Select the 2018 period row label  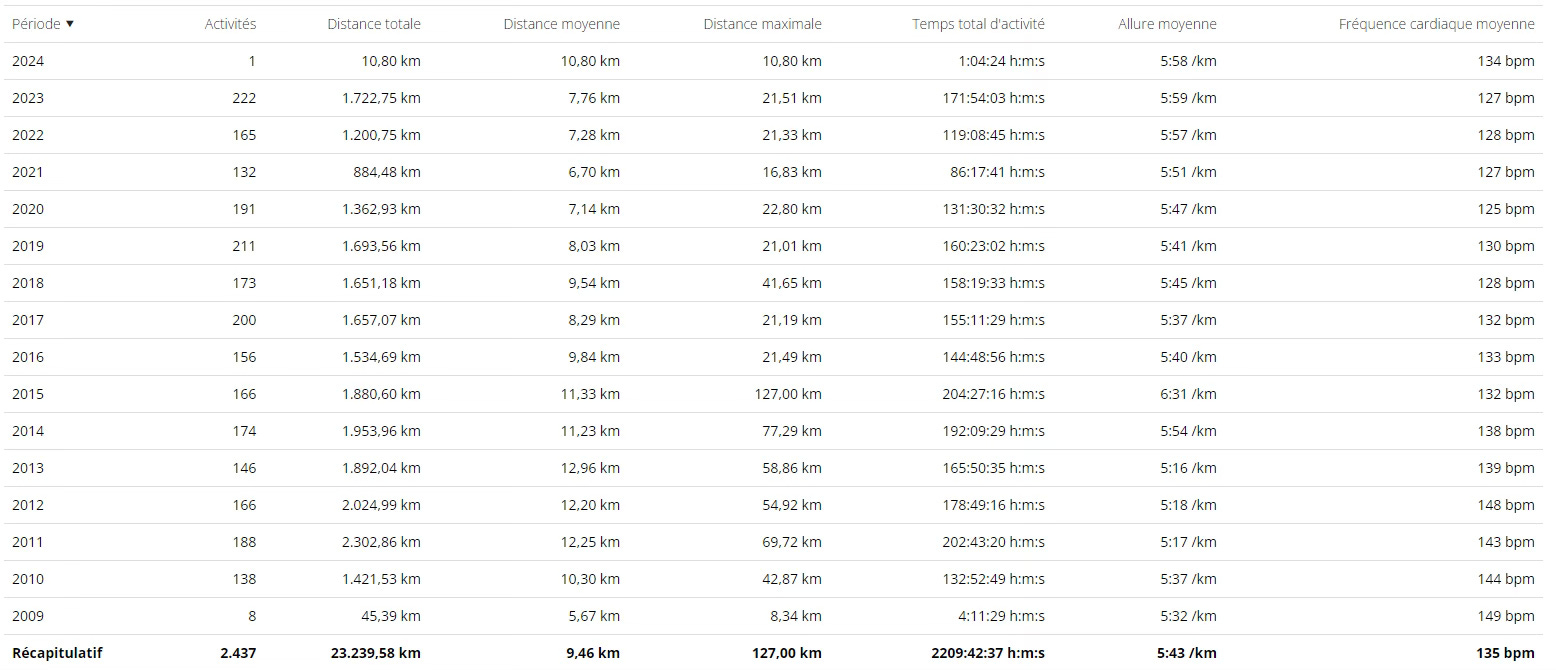28,283
